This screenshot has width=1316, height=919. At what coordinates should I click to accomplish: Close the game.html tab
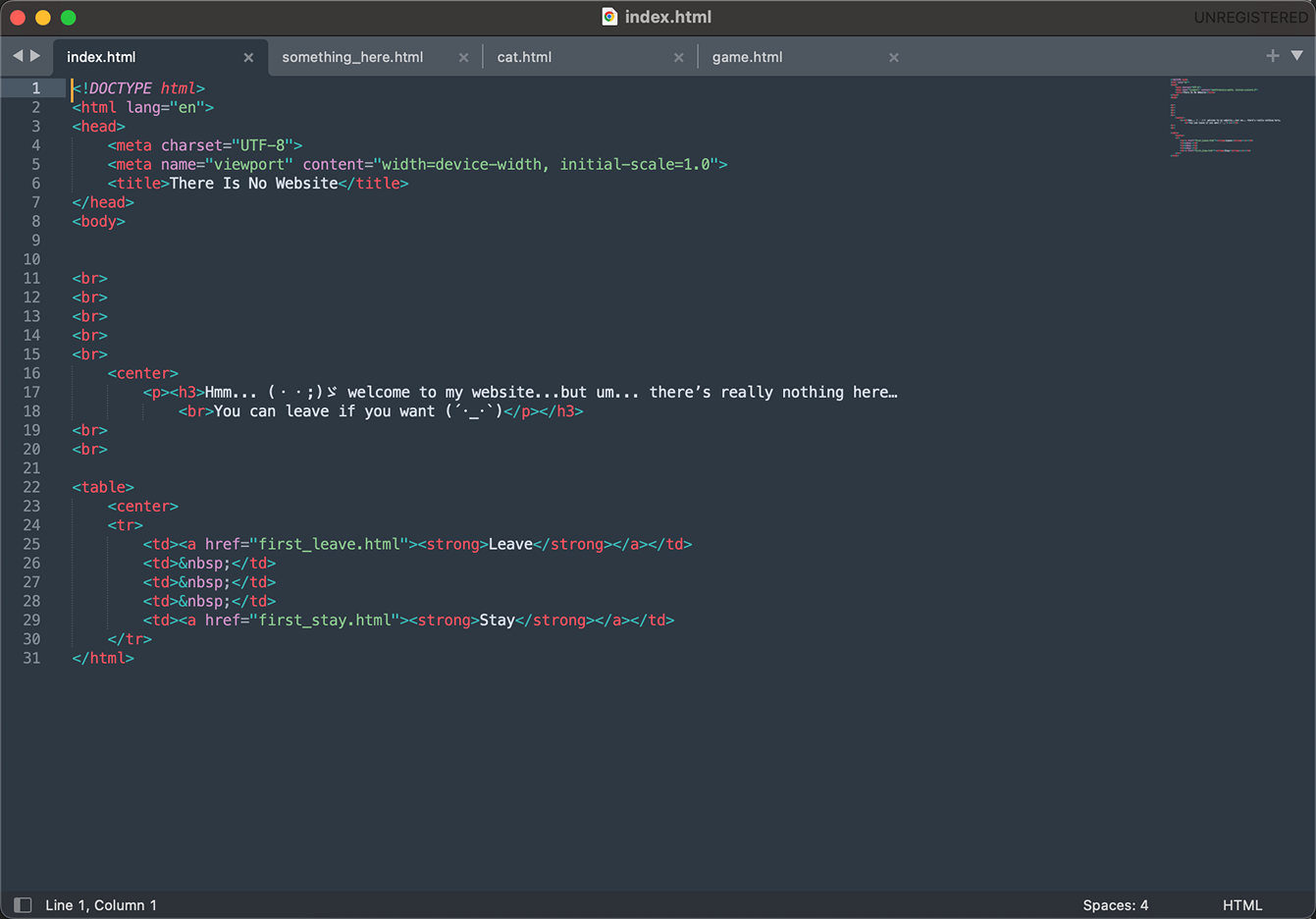(893, 58)
